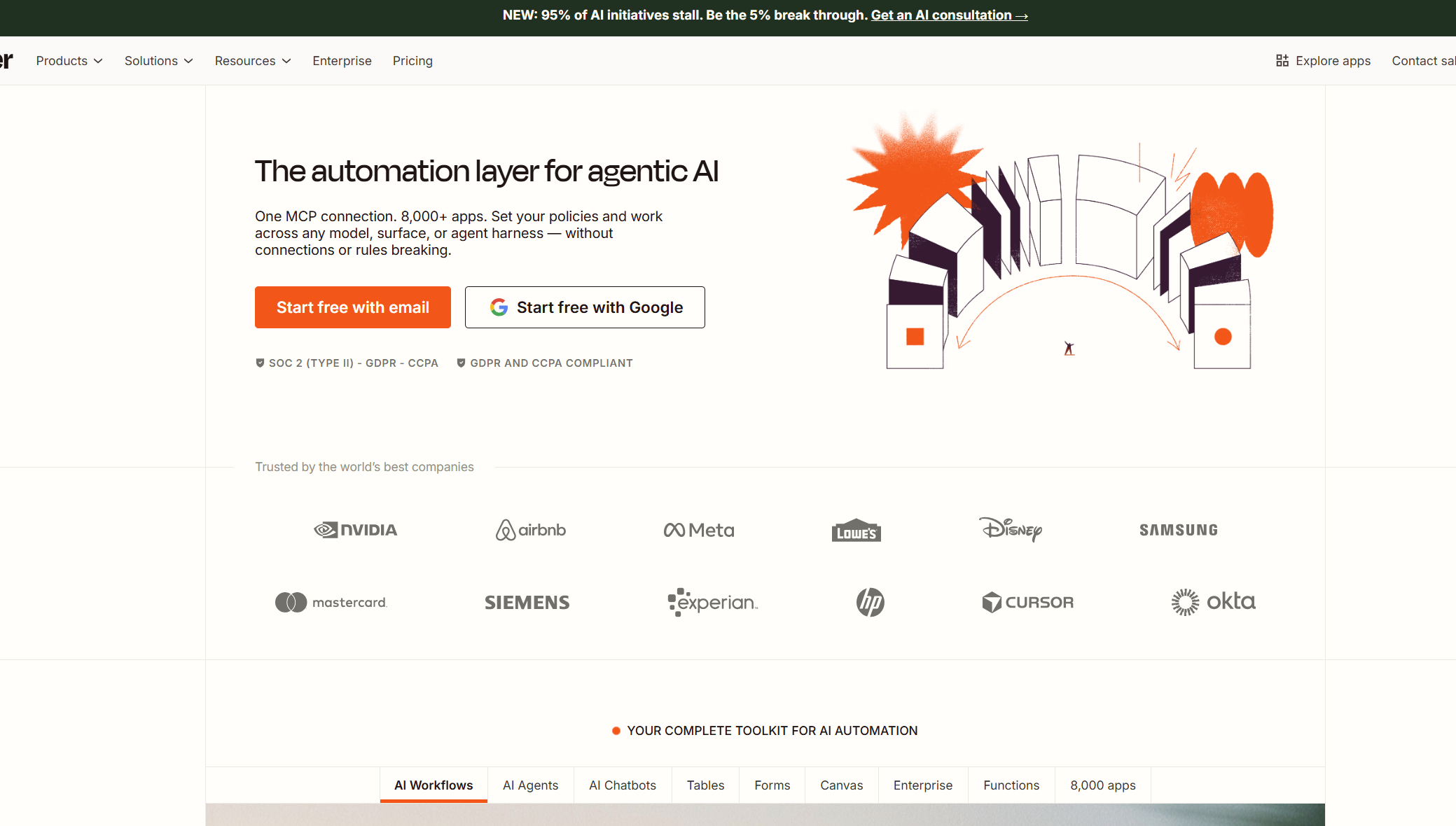Select the AI Chatbots tab
This screenshot has width=1456, height=826.
pyautogui.click(x=622, y=785)
